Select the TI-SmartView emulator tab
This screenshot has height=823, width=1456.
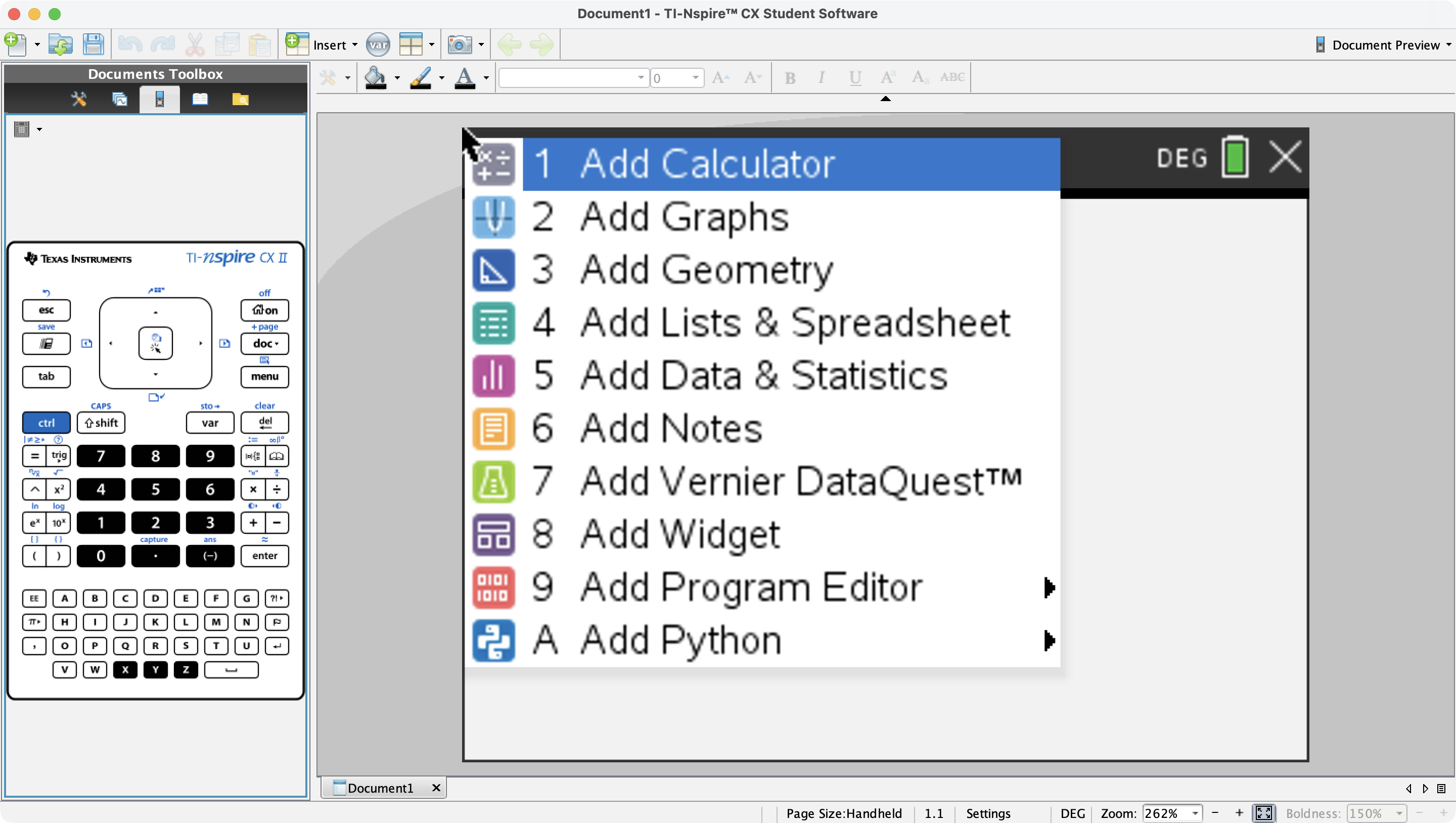pos(159,99)
